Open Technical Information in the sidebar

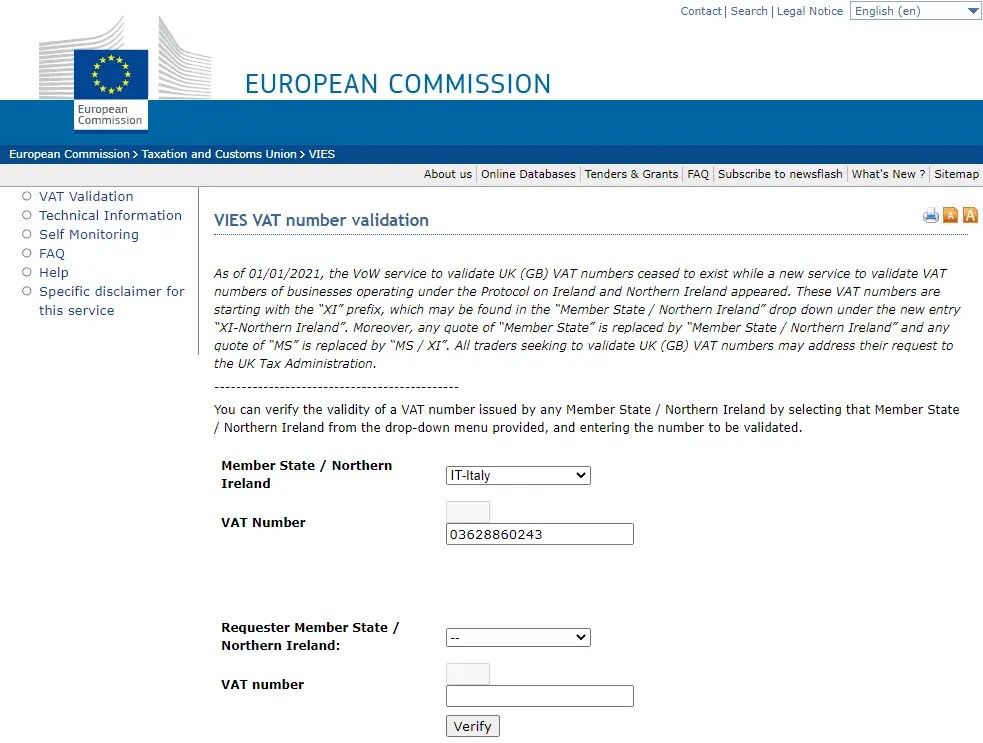(x=110, y=215)
